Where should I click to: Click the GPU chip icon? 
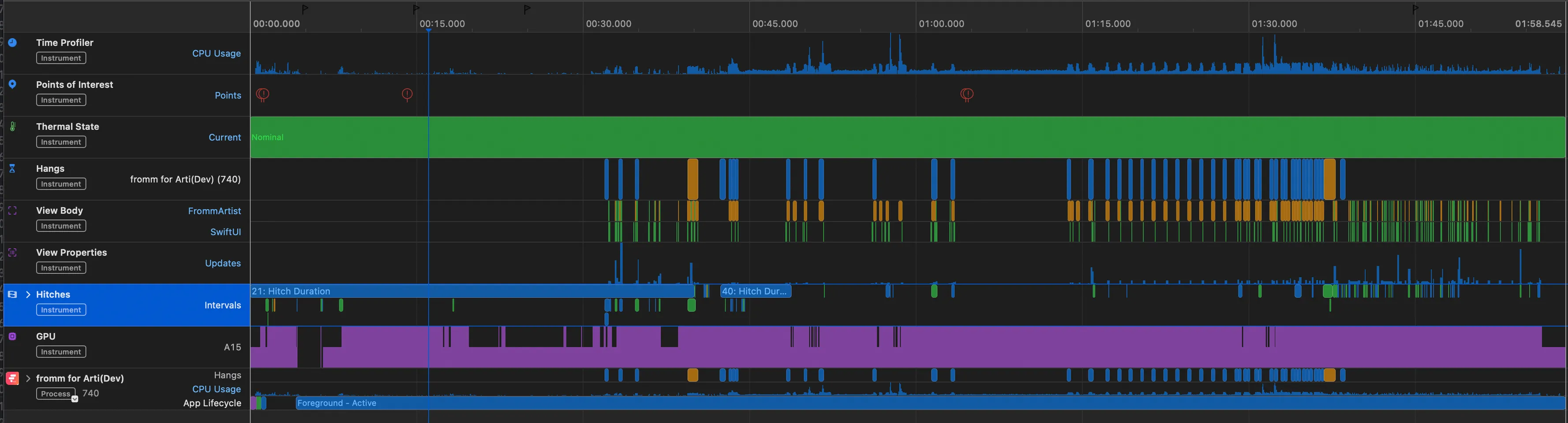coord(12,336)
